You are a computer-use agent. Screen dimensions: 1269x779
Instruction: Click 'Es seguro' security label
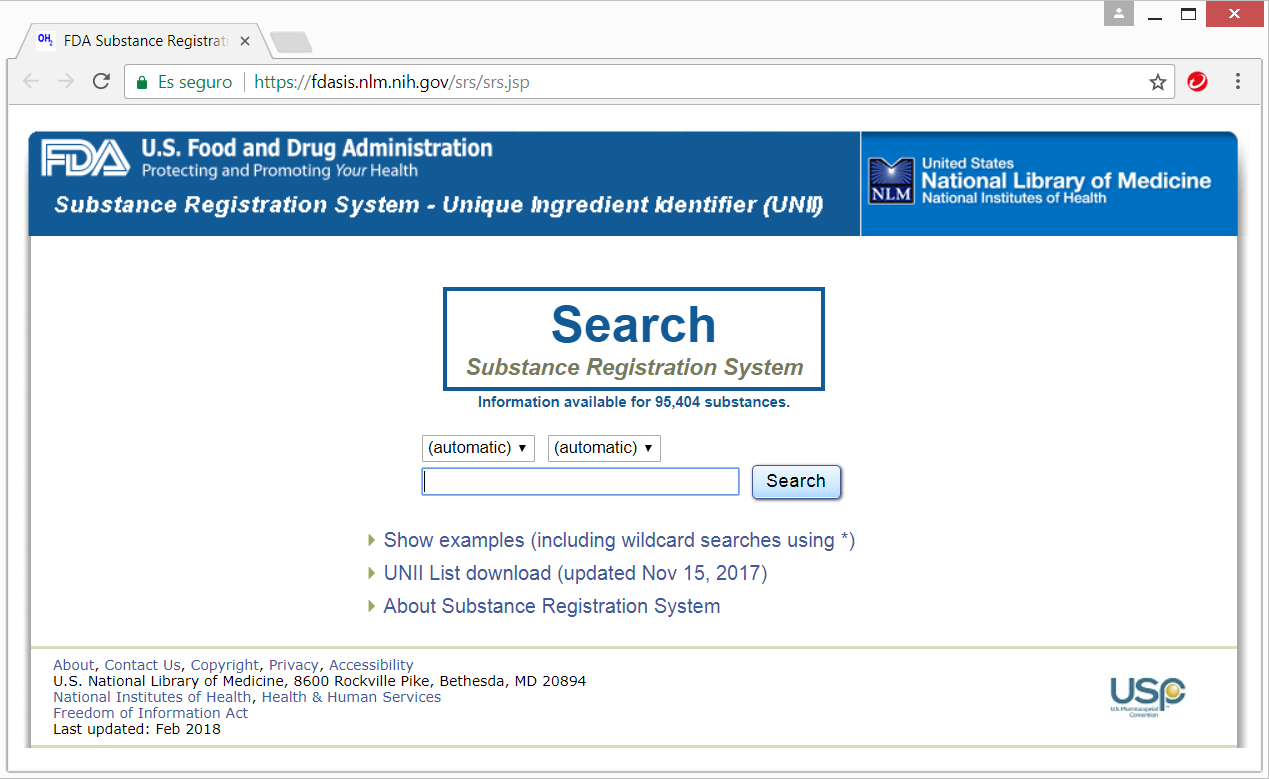195,82
